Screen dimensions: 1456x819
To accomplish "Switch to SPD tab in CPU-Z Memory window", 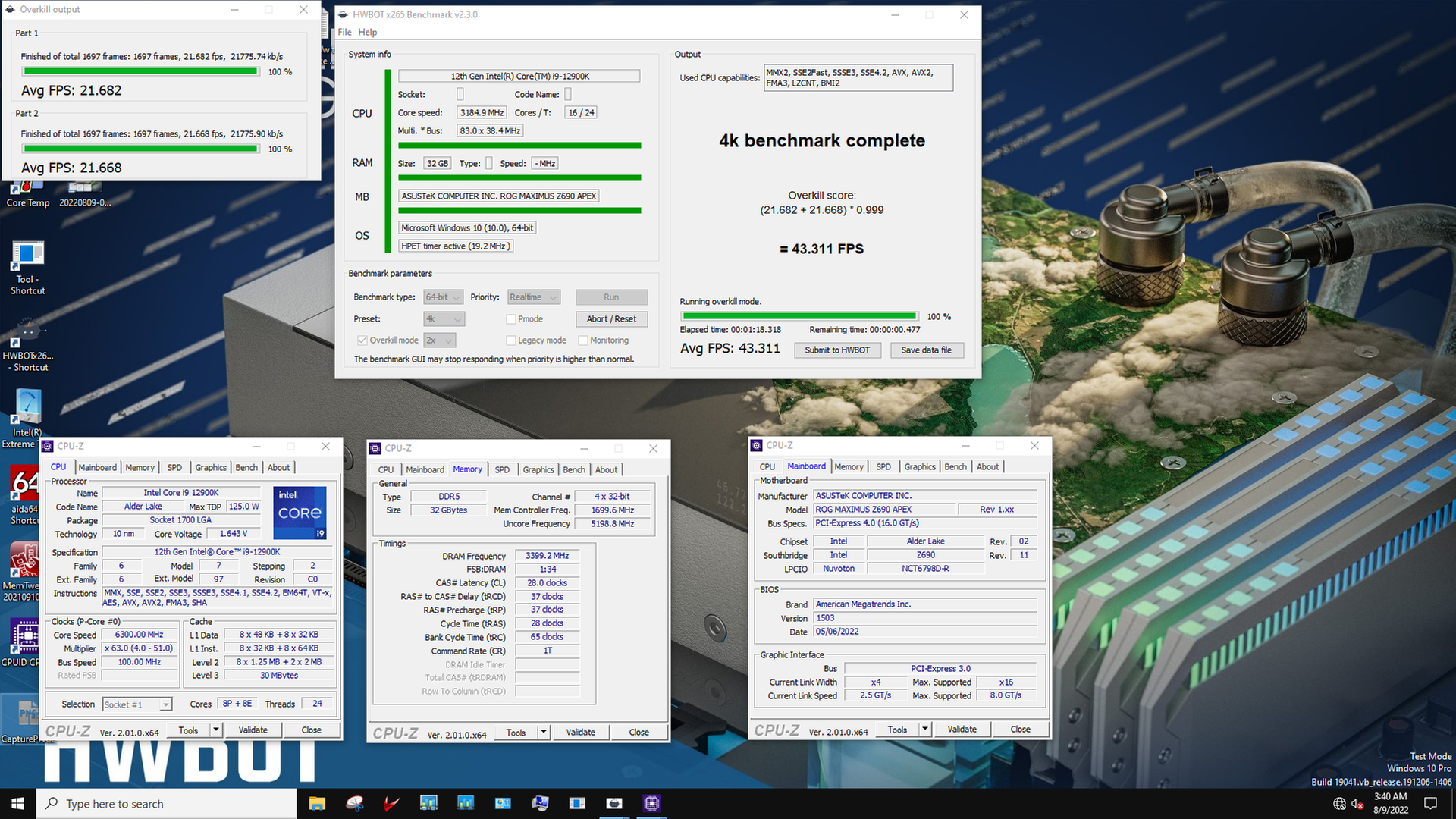I will coord(502,470).
